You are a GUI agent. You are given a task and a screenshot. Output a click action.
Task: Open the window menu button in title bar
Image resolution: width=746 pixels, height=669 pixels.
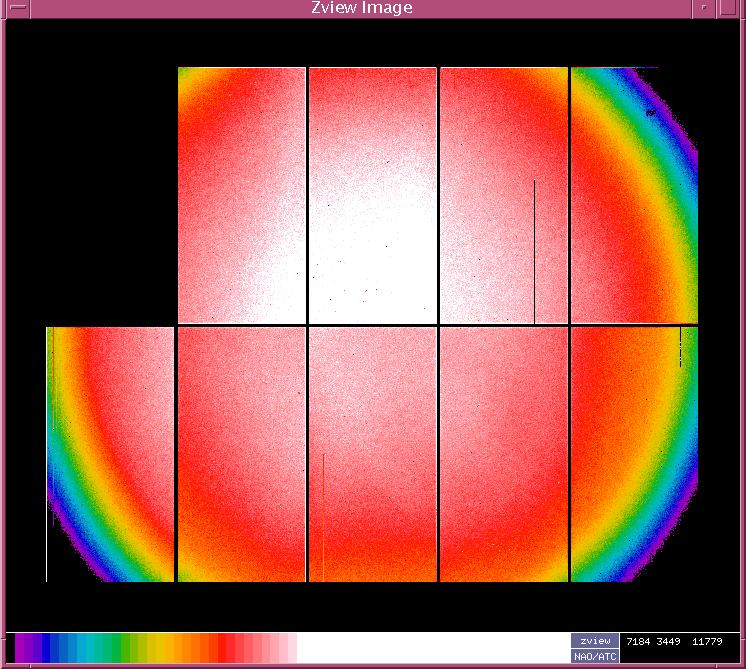coord(17,9)
